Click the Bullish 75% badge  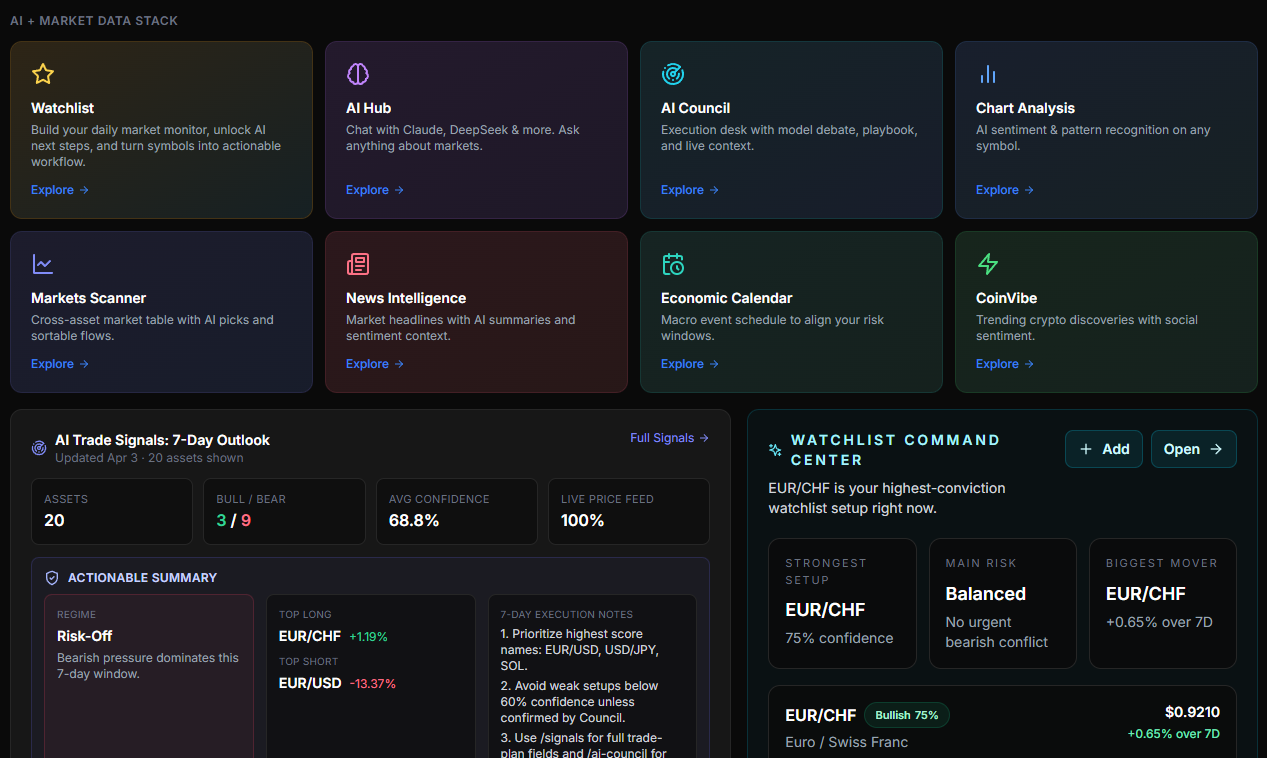pos(907,715)
